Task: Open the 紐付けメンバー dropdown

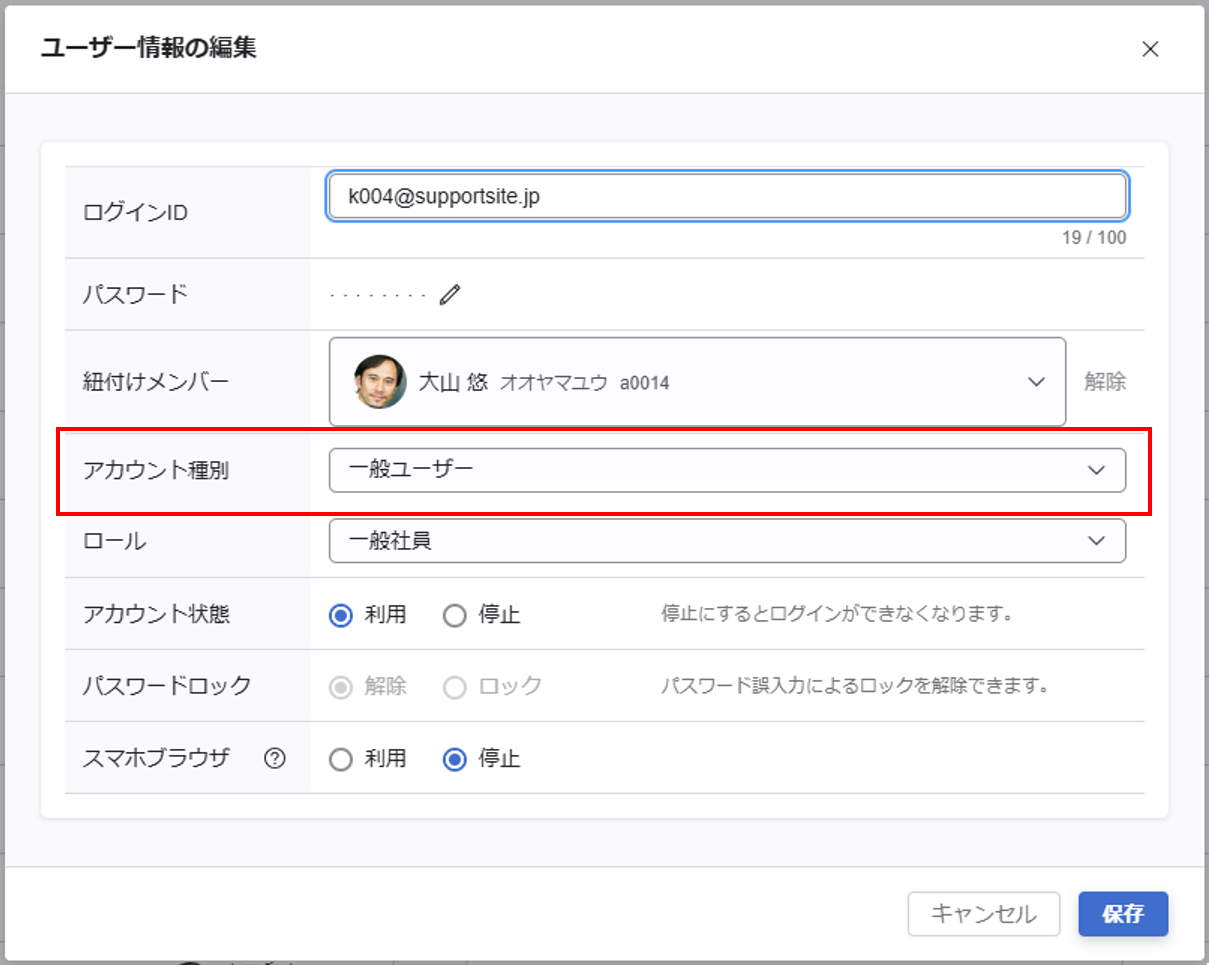Action: 697,382
